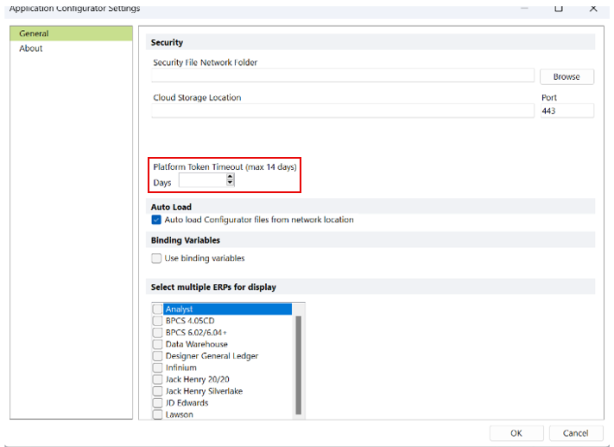Tick Jack Henry Silverlake checkbox

[157, 391]
